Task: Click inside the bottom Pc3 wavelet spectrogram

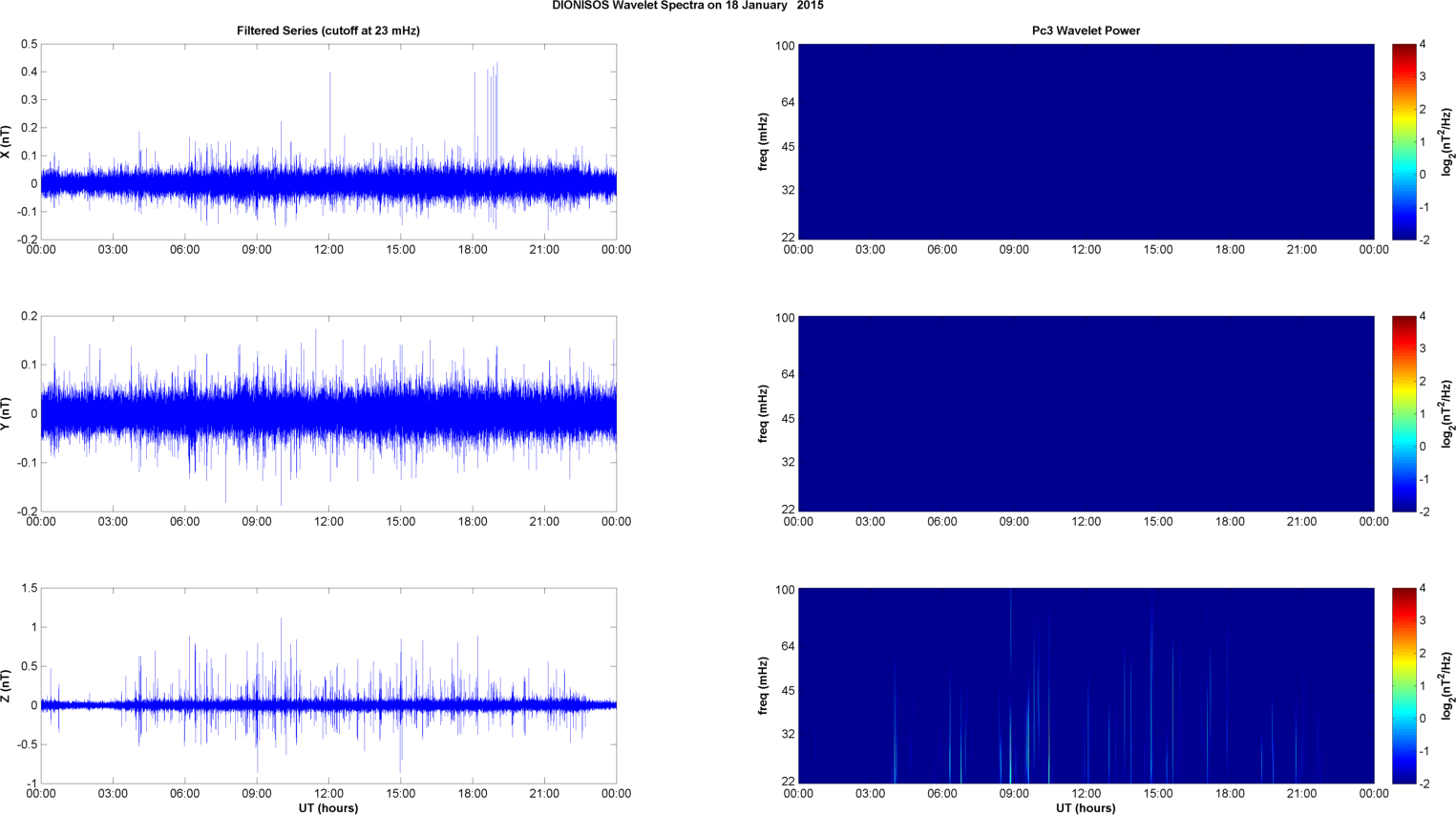Action: 1086,685
